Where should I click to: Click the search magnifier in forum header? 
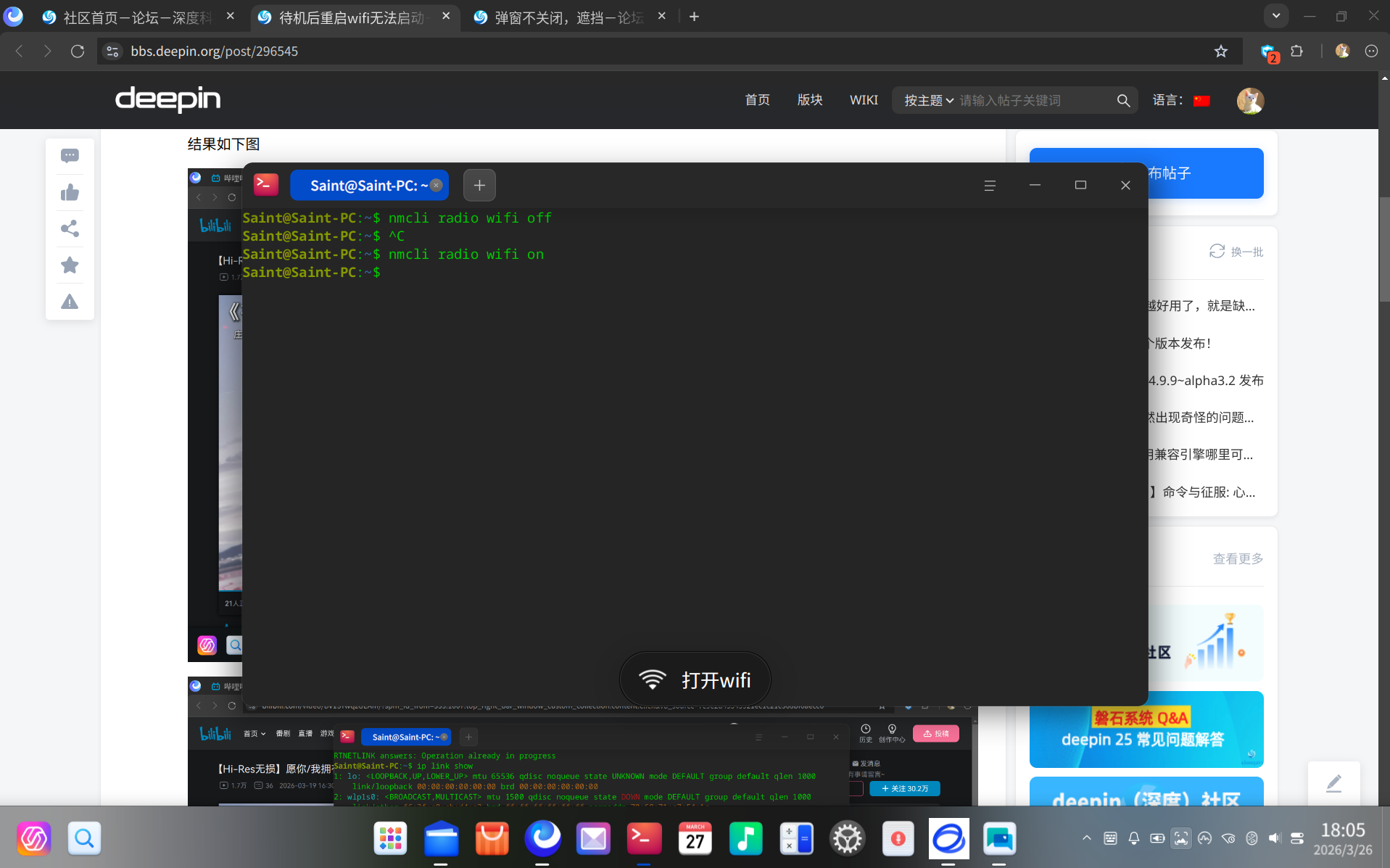click(x=1123, y=100)
